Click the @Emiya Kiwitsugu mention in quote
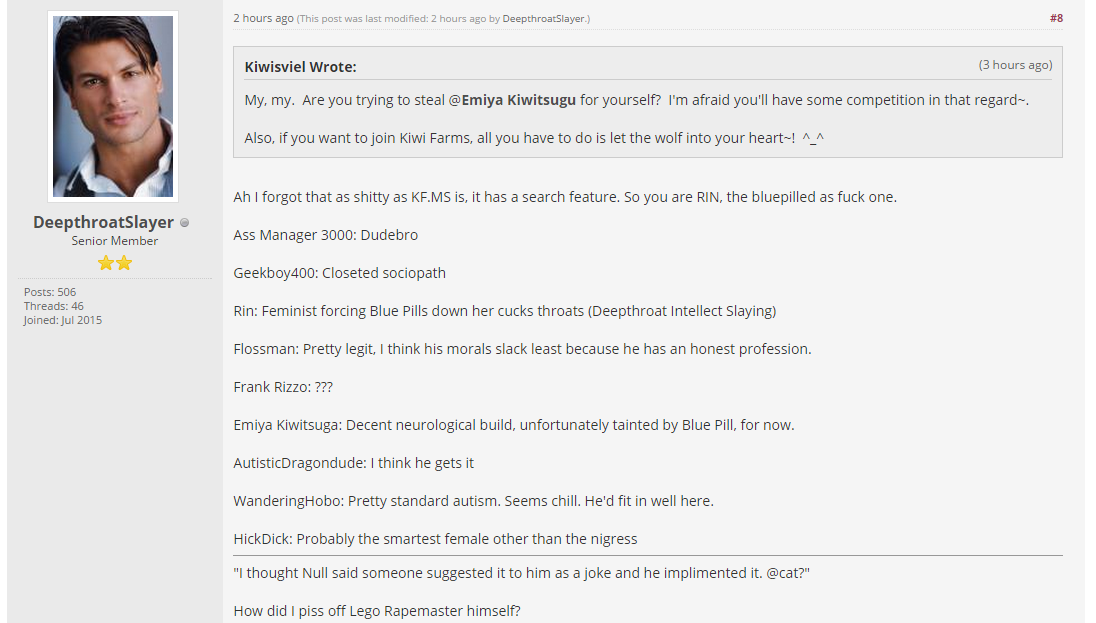1096x623 pixels. click(512, 100)
